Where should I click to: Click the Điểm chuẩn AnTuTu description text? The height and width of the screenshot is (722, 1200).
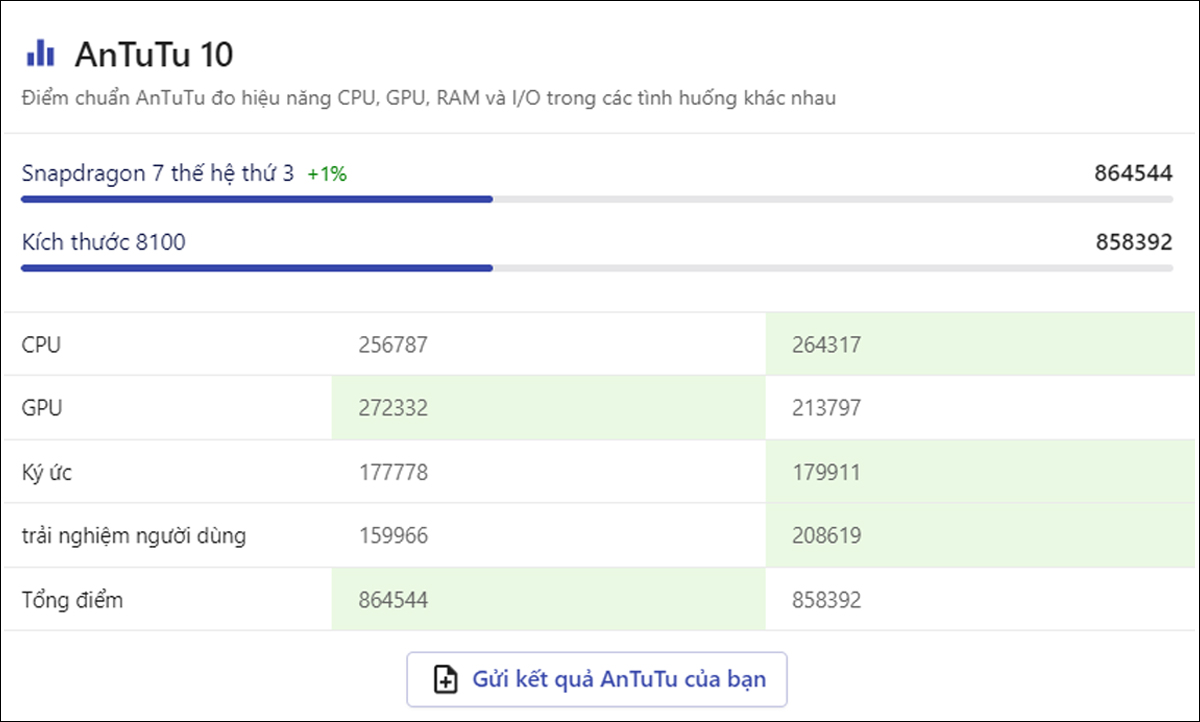coord(428,99)
